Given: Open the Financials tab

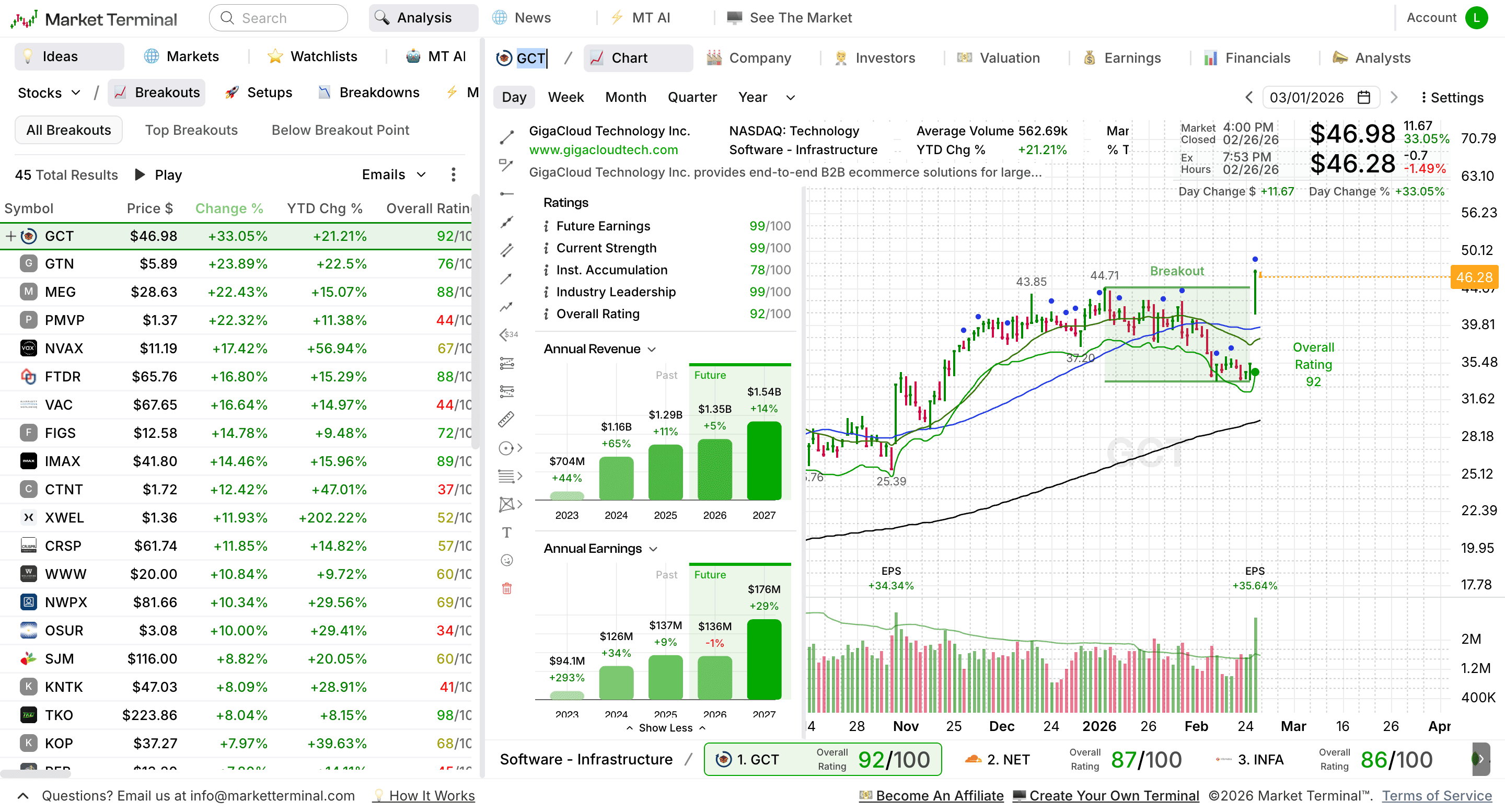Looking at the screenshot, I should (x=1247, y=58).
